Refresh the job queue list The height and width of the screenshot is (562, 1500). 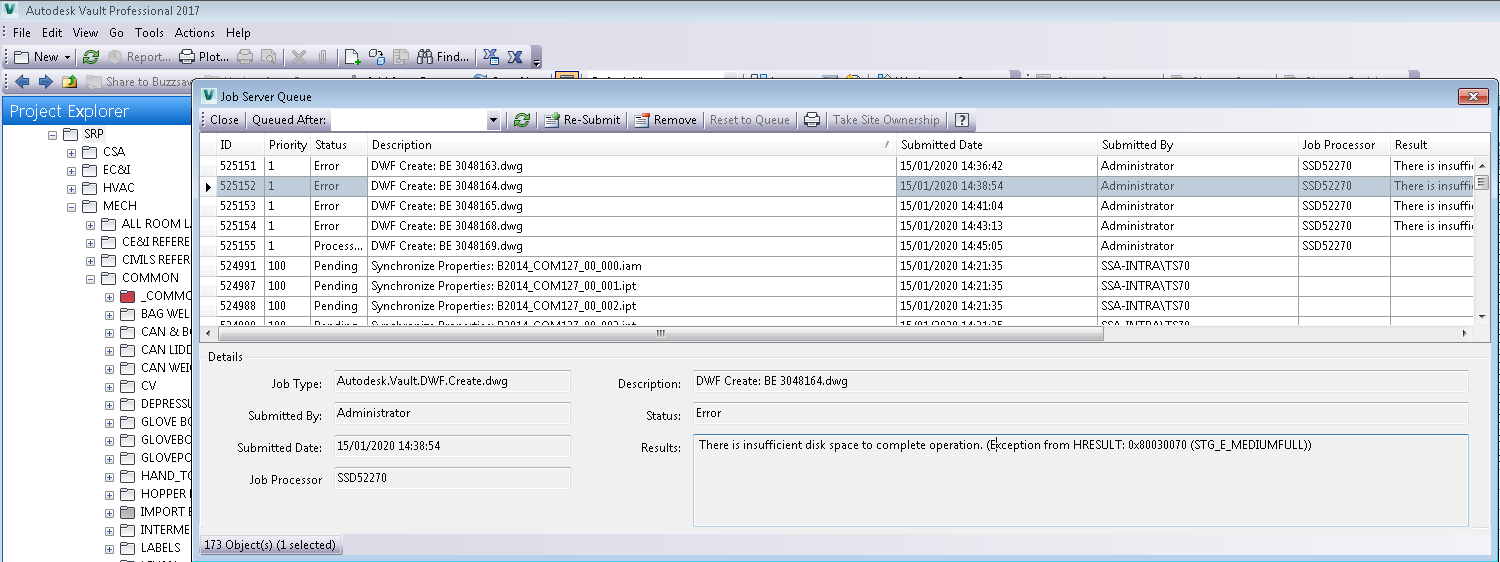(521, 120)
